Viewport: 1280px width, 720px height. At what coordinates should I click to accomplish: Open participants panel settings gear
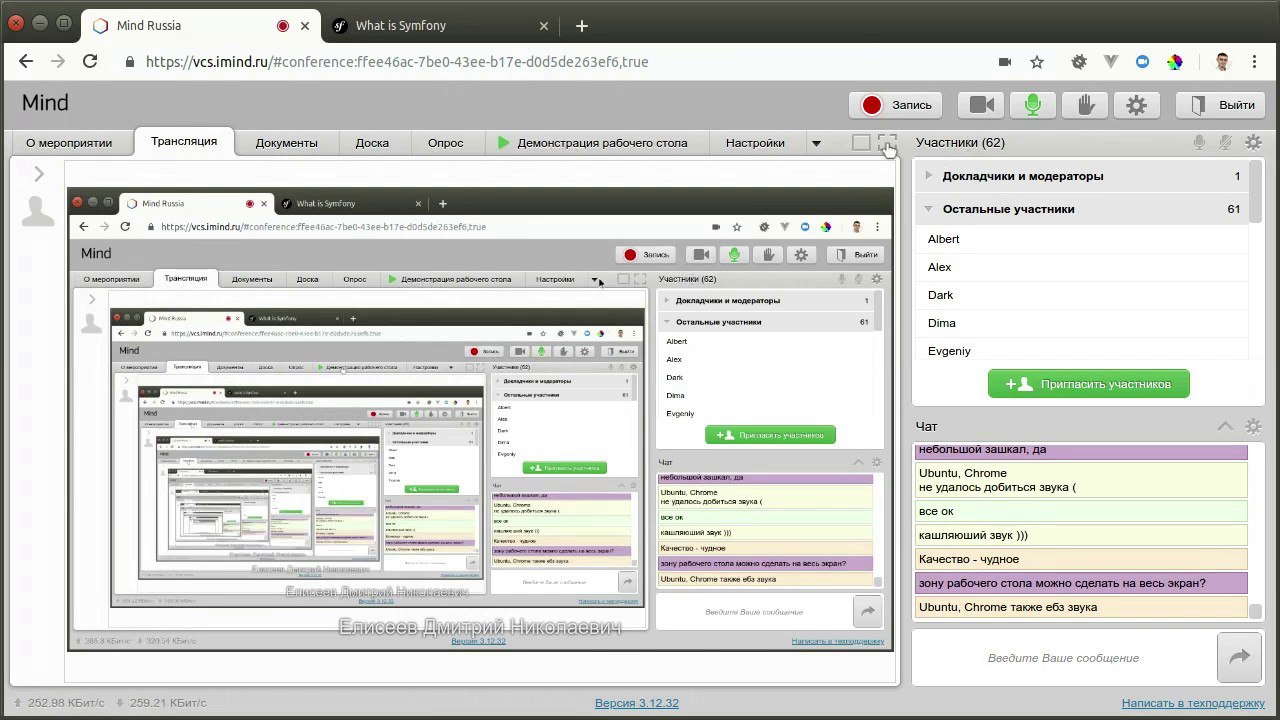click(x=1253, y=143)
